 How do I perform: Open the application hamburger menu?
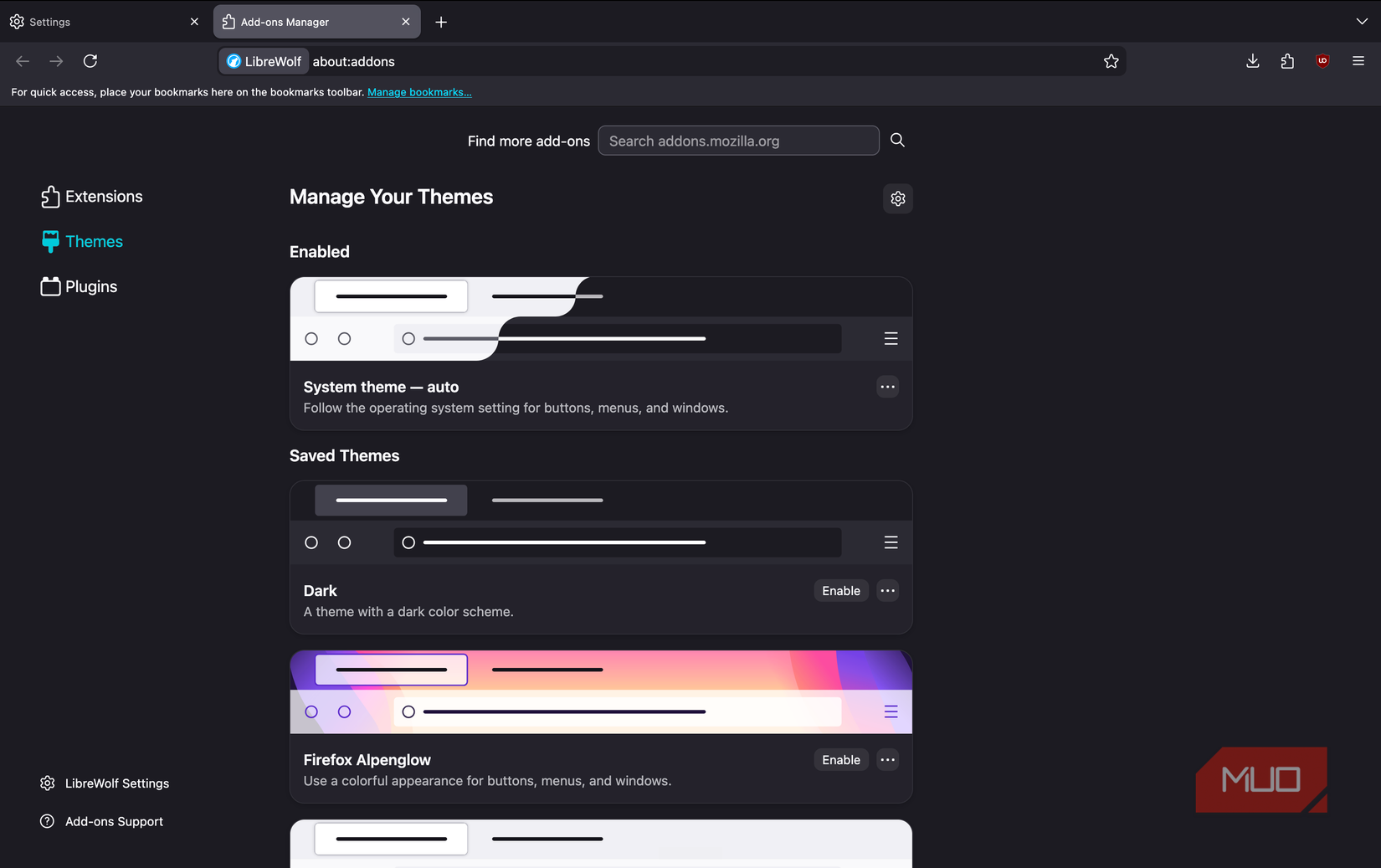(x=1358, y=61)
